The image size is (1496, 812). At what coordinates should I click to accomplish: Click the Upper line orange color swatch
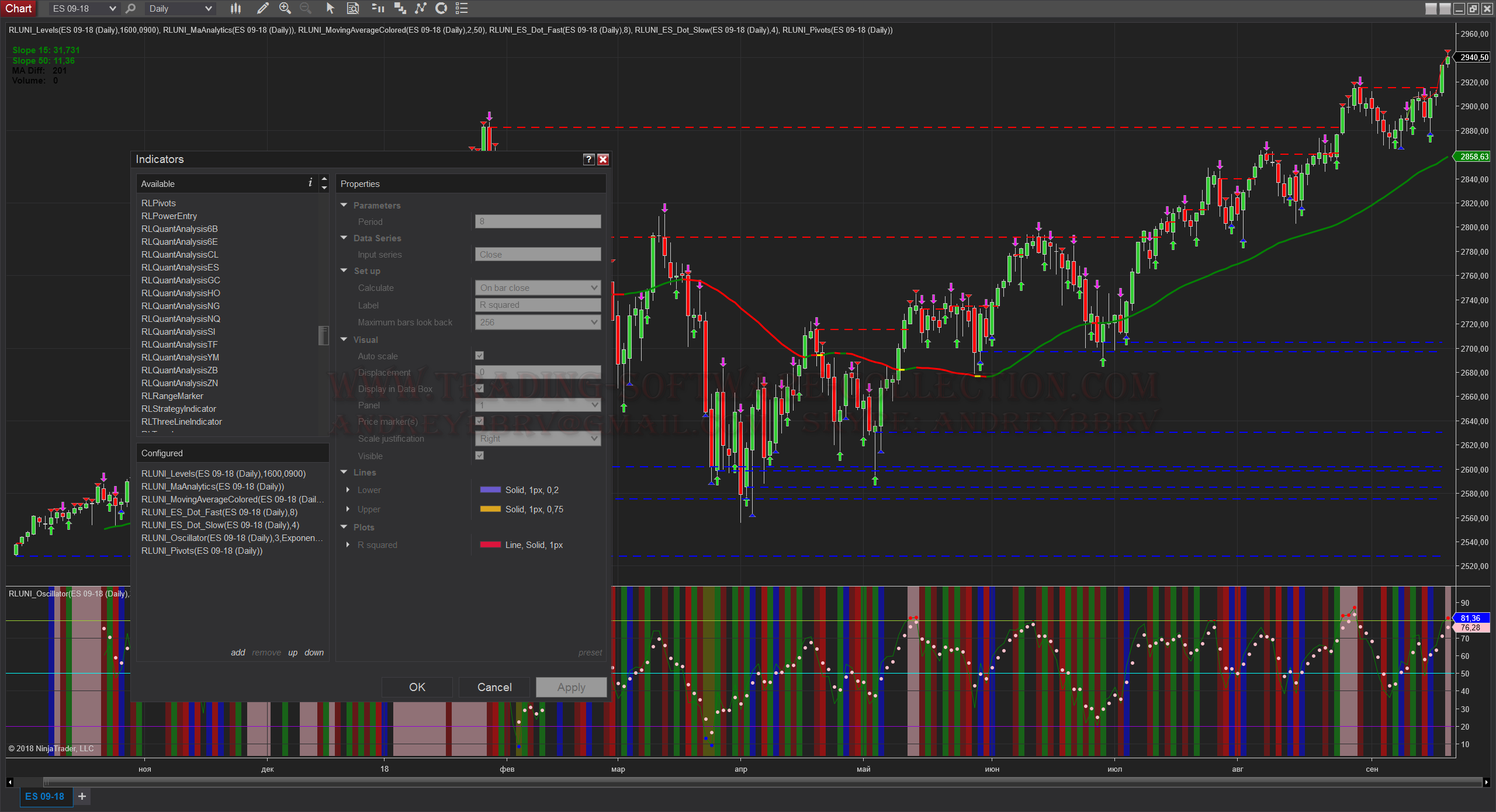tap(490, 509)
